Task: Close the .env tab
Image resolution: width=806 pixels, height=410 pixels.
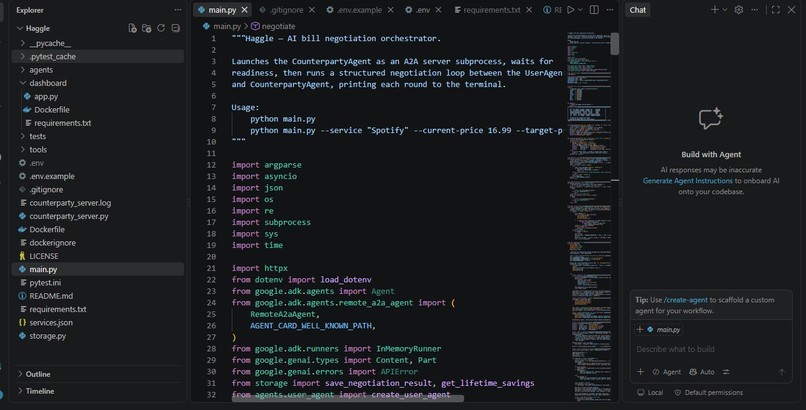Action: click(x=438, y=10)
